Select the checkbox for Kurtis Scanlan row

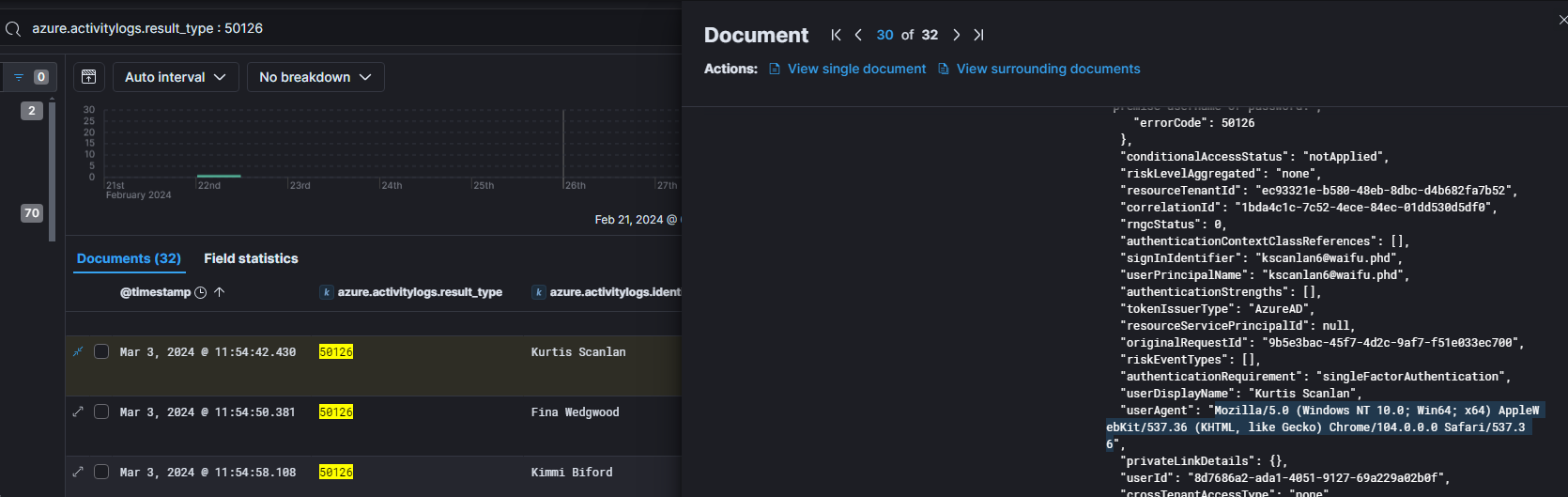coord(101,351)
